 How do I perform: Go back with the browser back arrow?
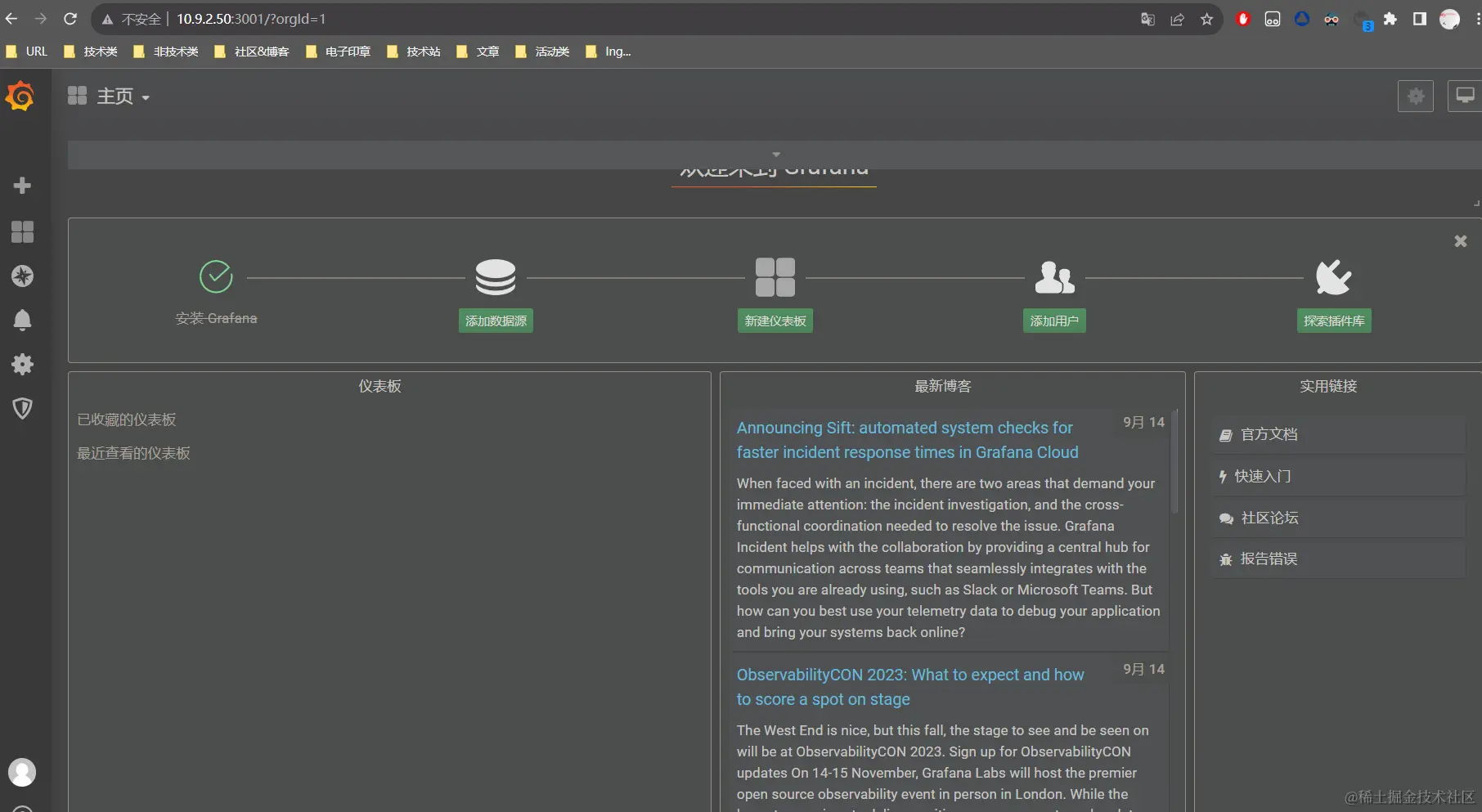(x=11, y=19)
